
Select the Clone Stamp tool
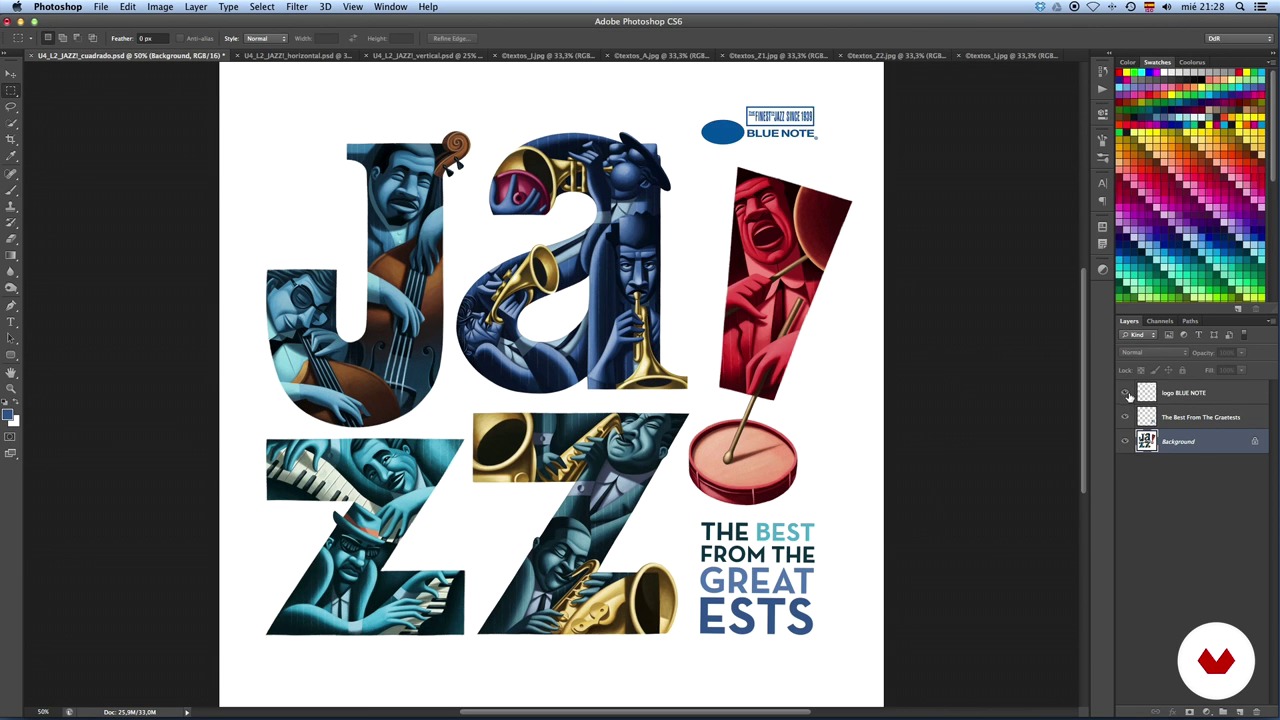pyautogui.click(x=11, y=206)
